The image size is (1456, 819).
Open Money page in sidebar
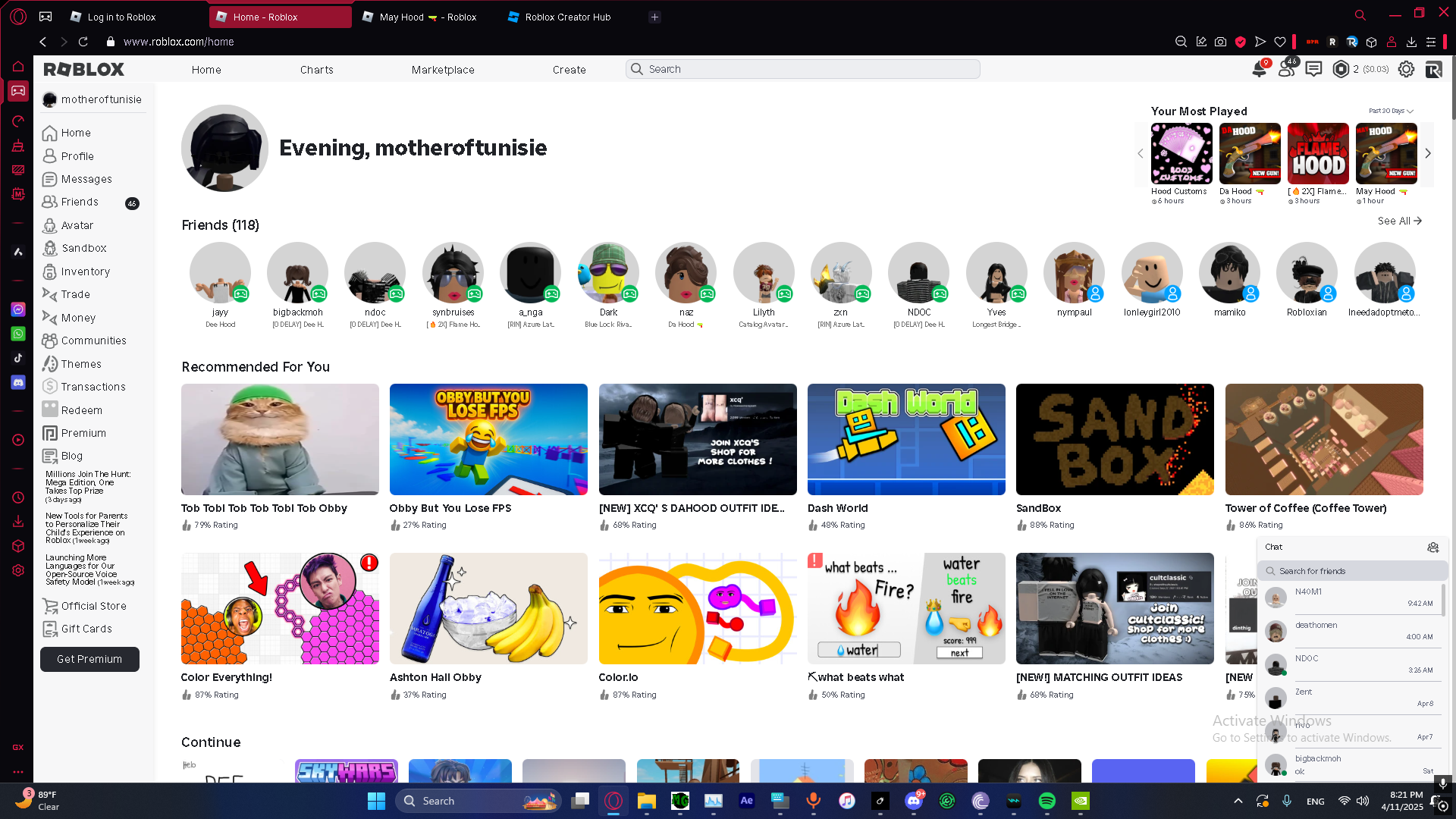pyautogui.click(x=78, y=318)
